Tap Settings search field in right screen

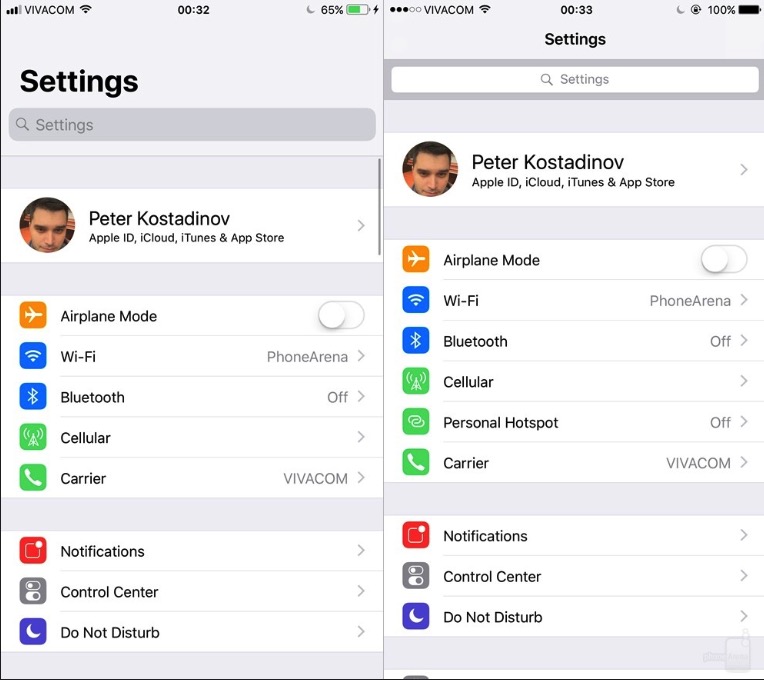[575, 79]
